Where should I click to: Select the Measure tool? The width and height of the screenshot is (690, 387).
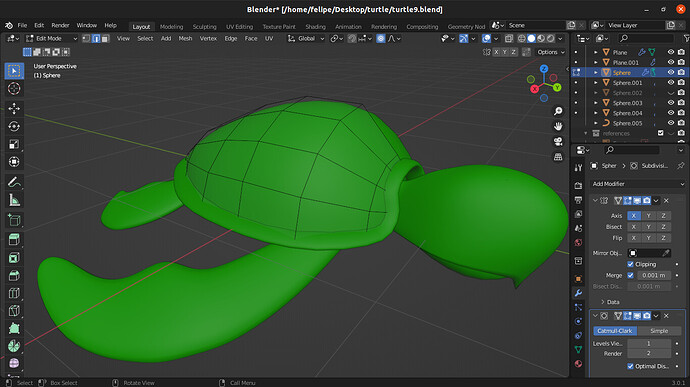click(14, 200)
